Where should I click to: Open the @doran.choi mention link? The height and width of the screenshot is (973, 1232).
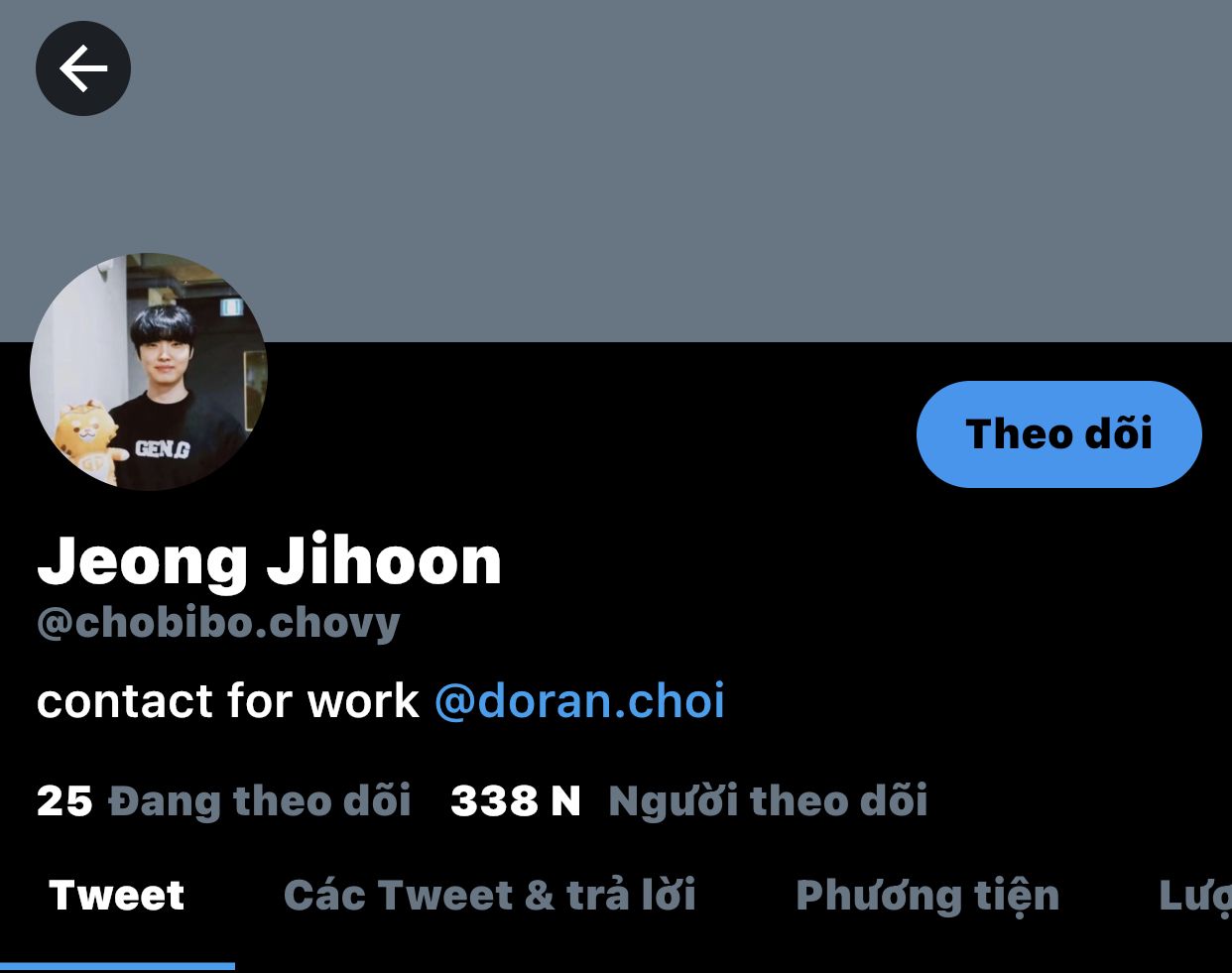(x=579, y=701)
